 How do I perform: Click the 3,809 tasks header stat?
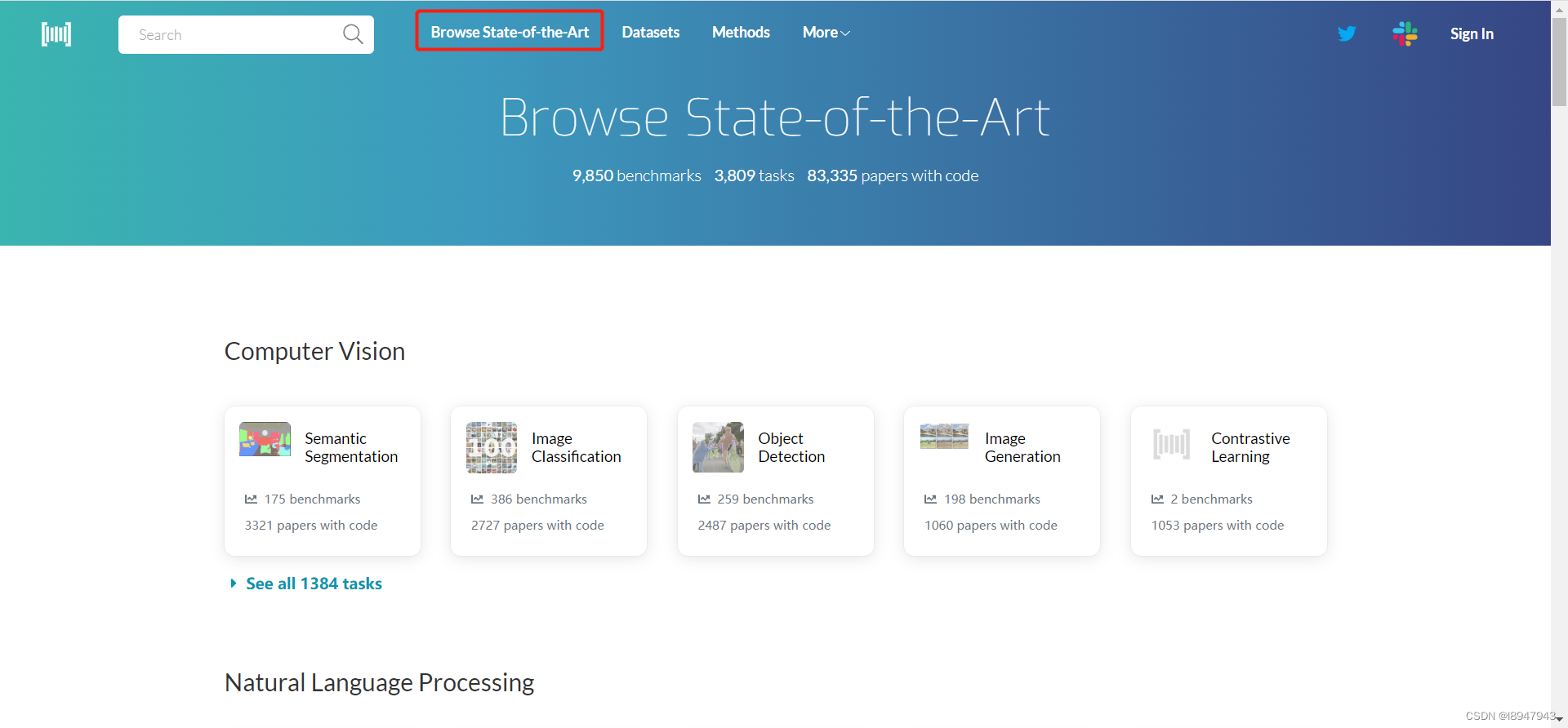click(x=754, y=175)
